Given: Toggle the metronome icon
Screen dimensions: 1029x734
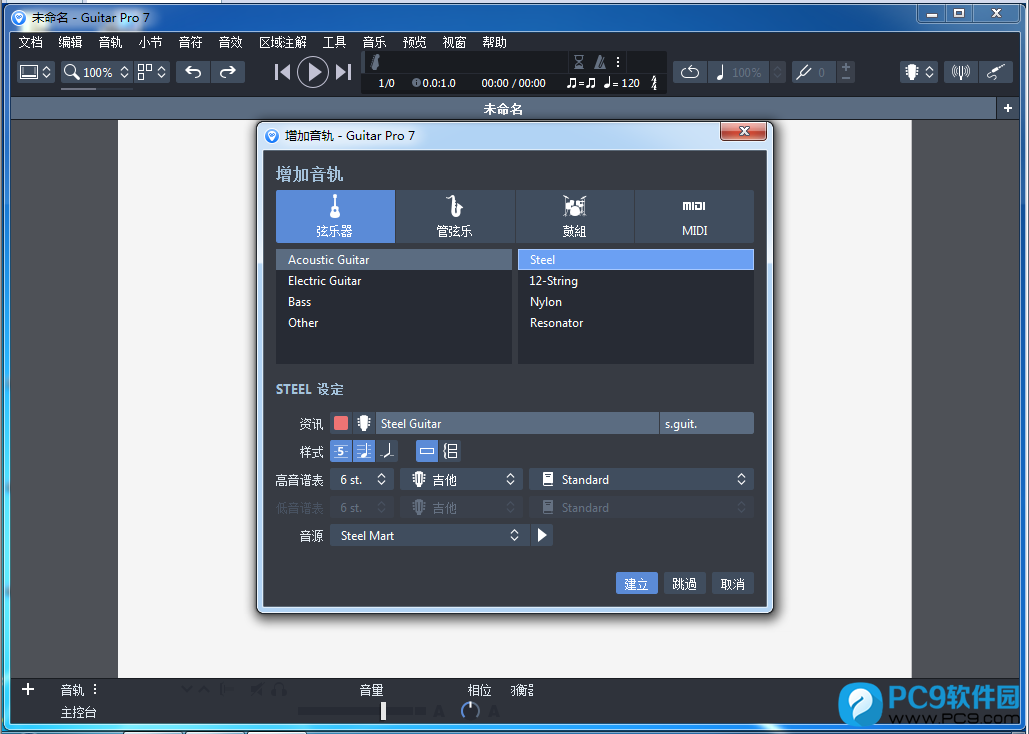Looking at the screenshot, I should (x=600, y=62).
